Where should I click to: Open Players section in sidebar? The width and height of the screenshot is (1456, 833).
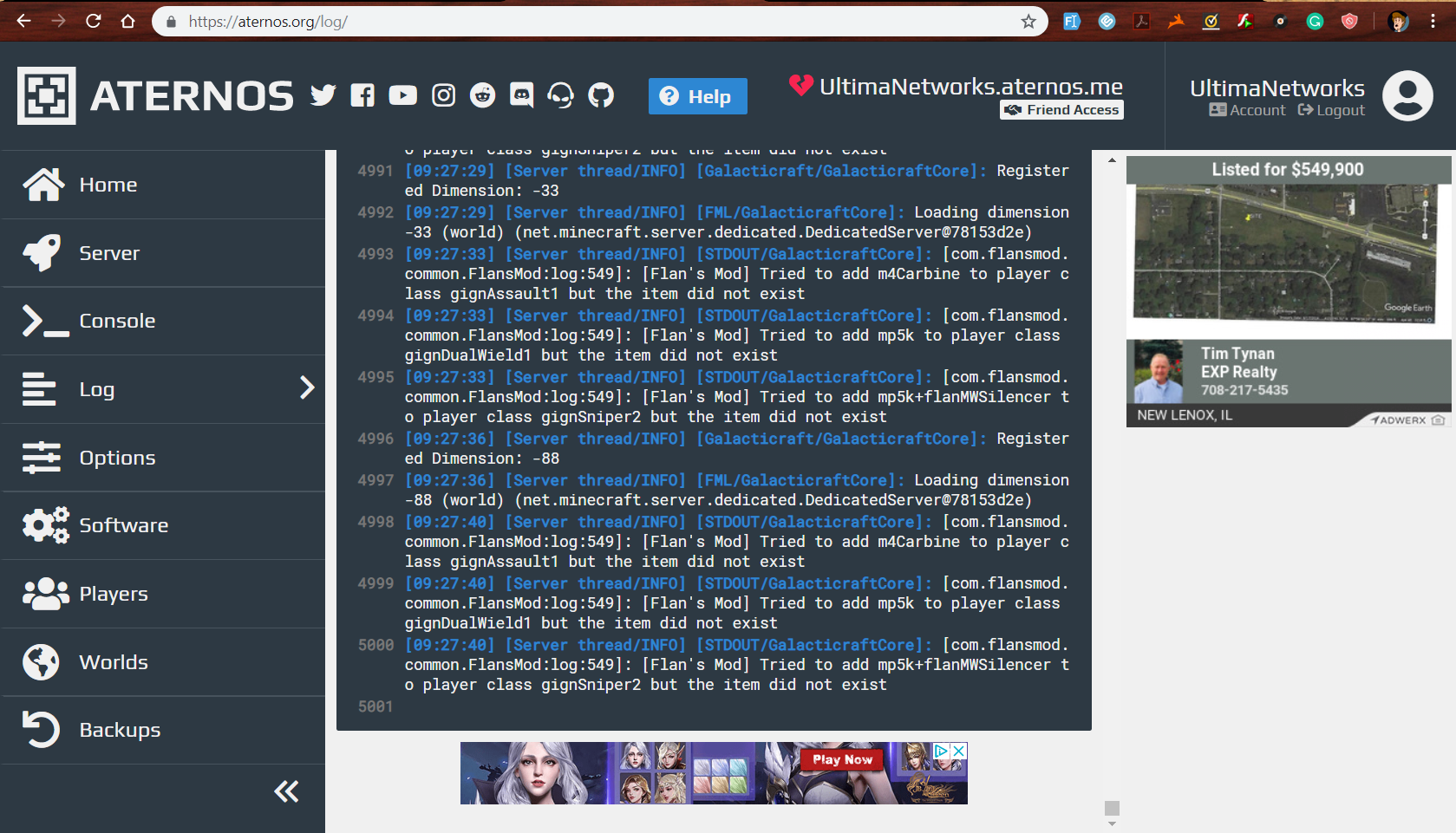(163, 594)
